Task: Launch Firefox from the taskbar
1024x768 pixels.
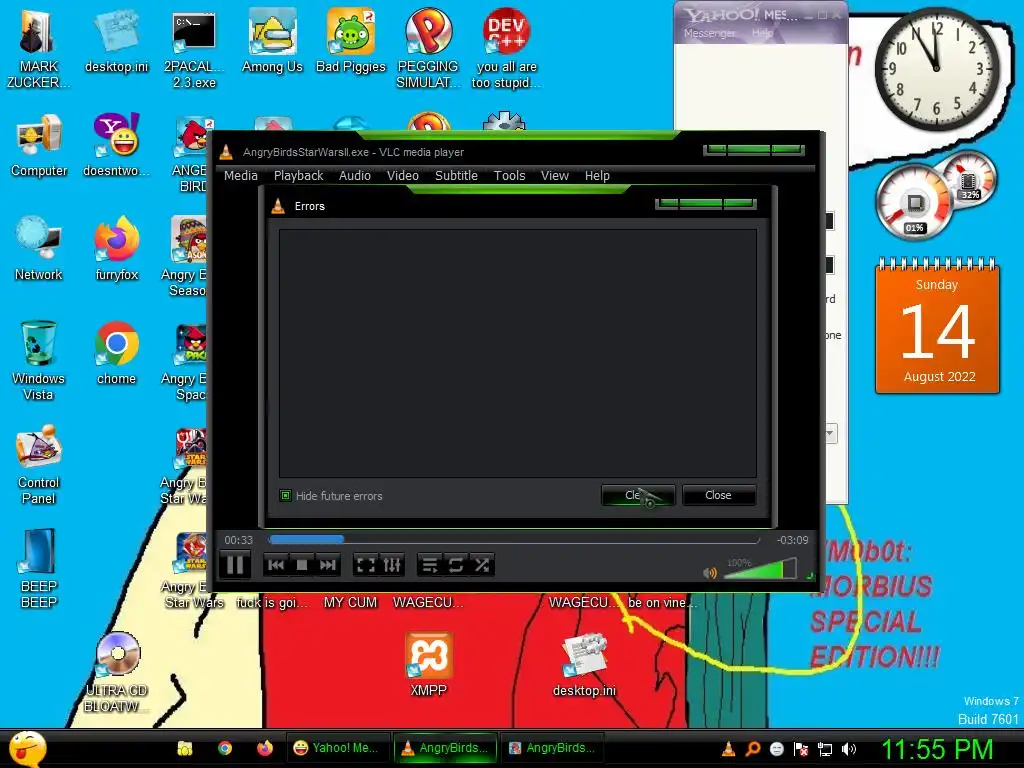Action: (264, 748)
